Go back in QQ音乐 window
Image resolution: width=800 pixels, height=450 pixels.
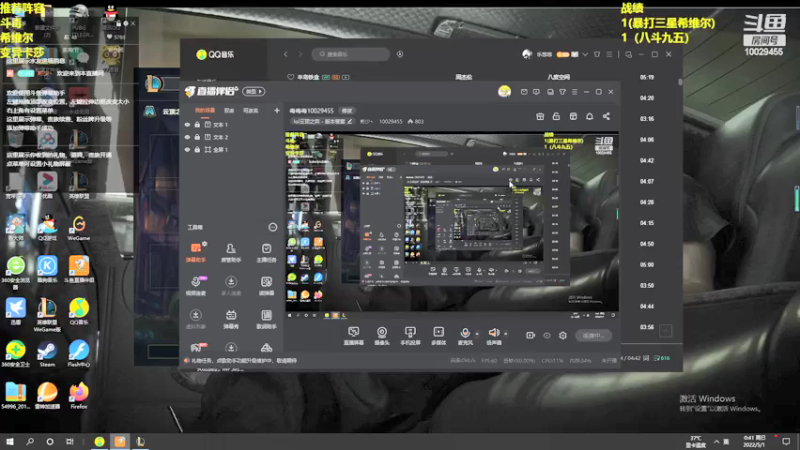pos(286,54)
